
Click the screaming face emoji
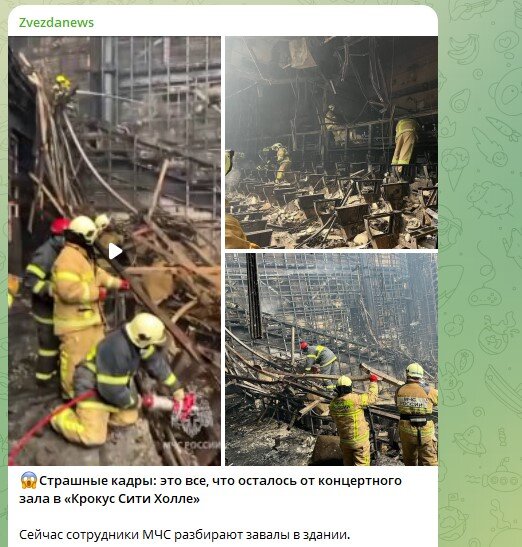click(28, 480)
